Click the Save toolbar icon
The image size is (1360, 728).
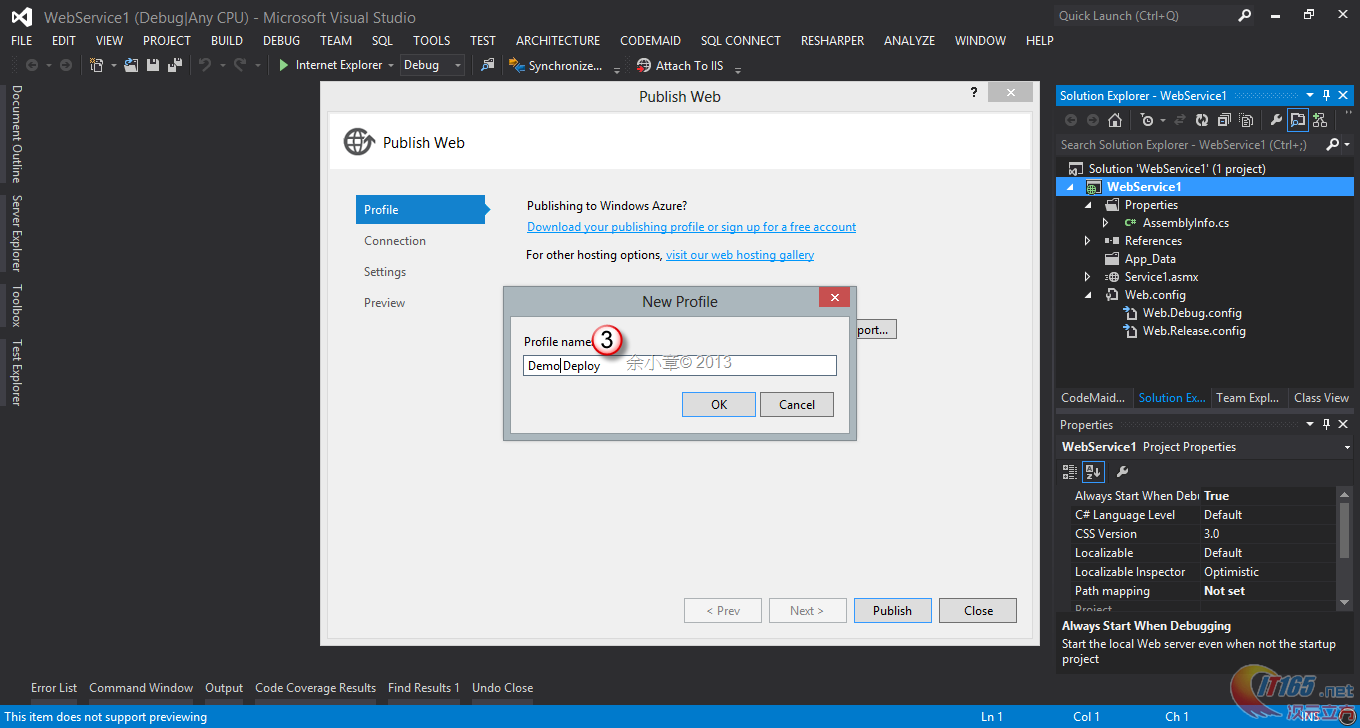pyautogui.click(x=153, y=65)
